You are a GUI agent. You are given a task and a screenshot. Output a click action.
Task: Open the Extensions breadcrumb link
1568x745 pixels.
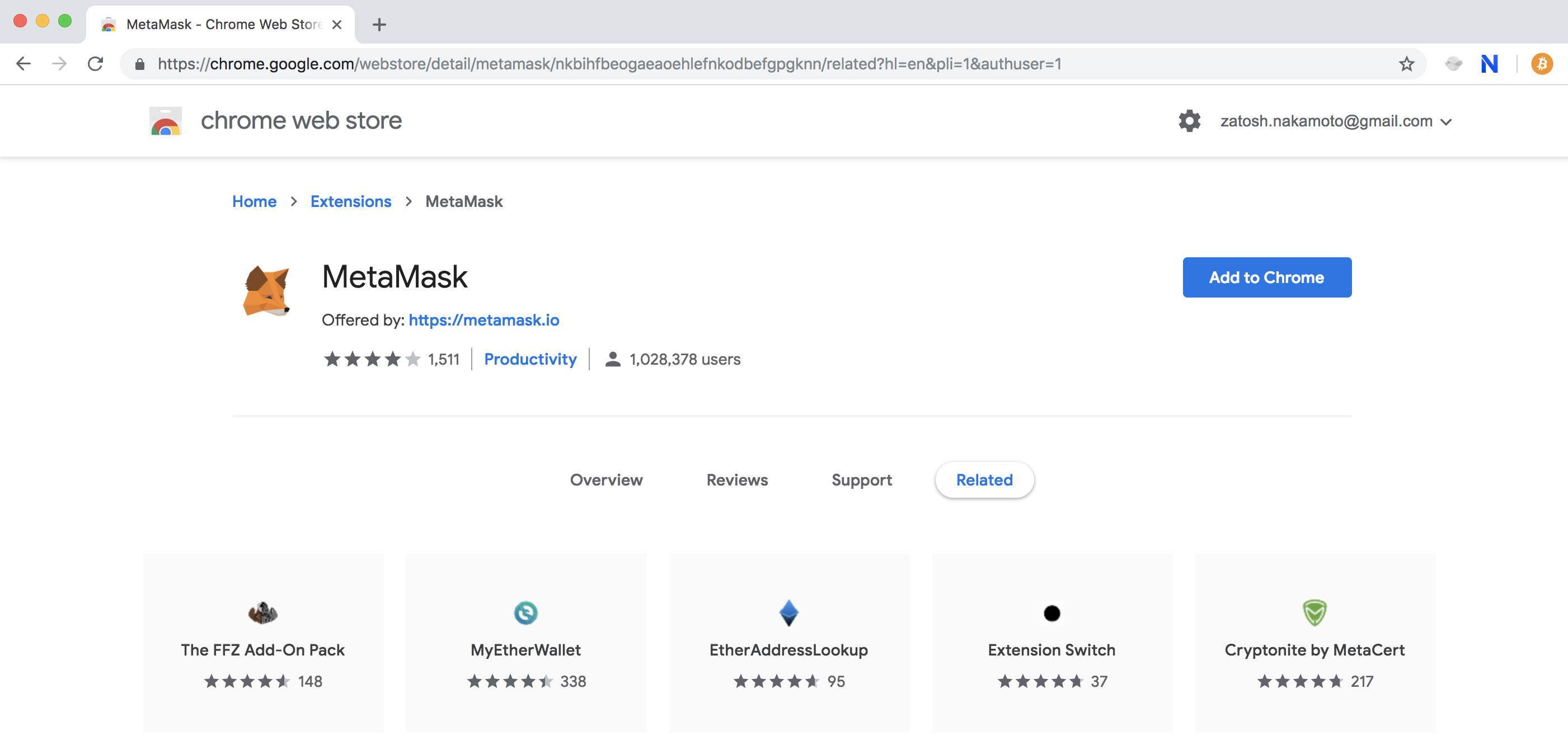coord(351,201)
